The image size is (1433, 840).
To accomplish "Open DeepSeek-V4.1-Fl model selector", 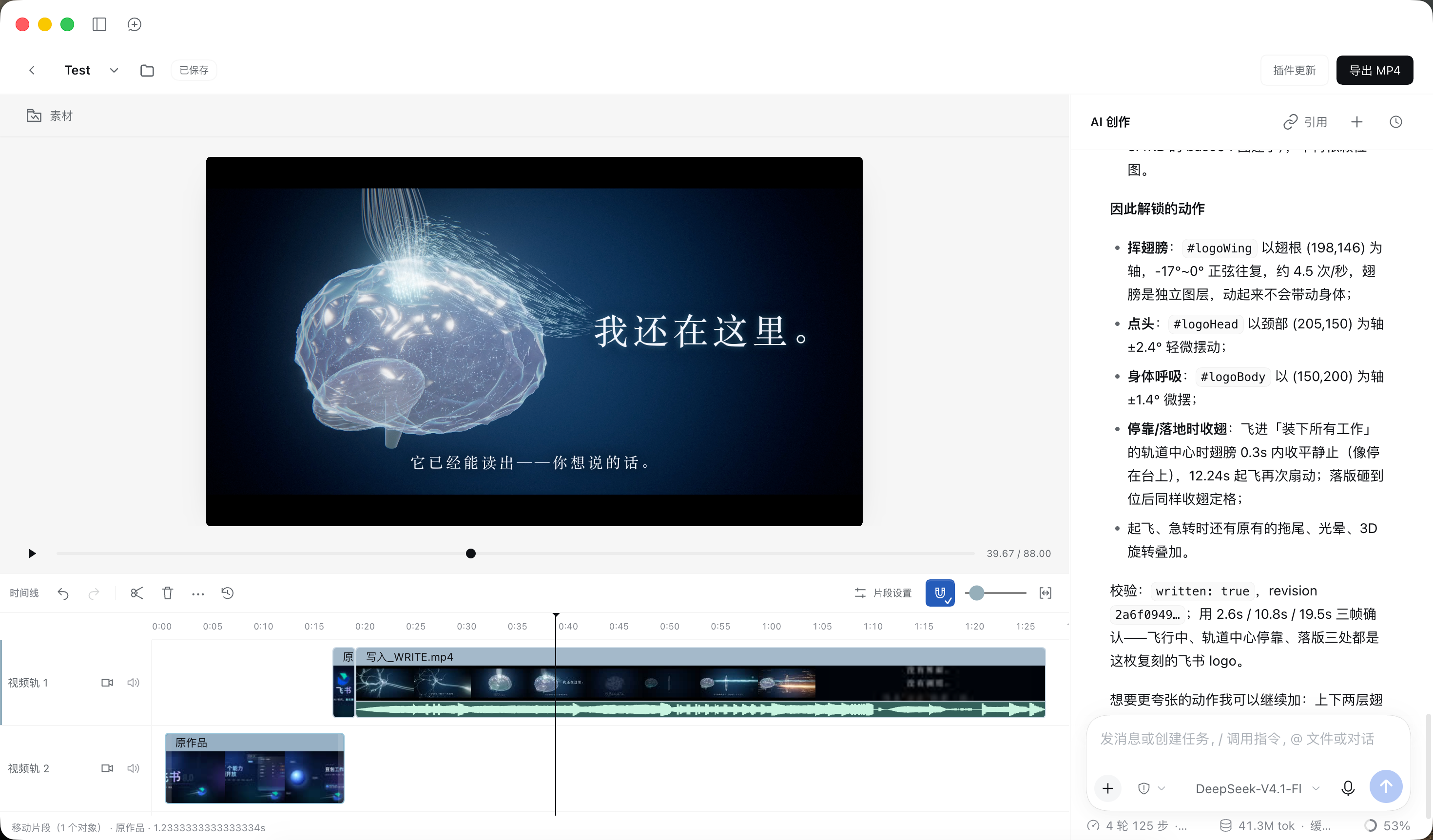I will (x=1258, y=789).
